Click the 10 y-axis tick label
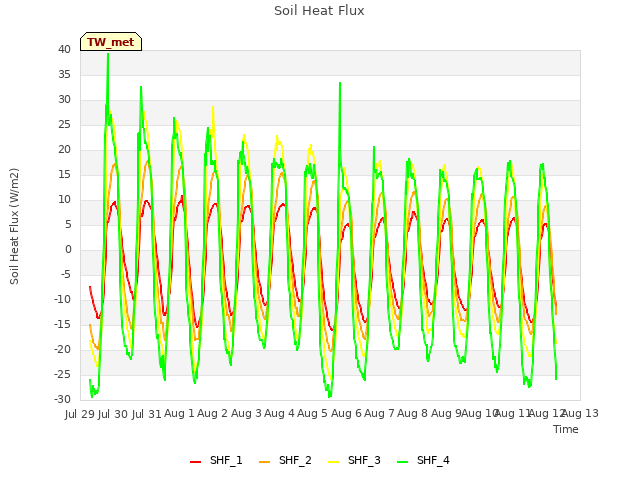This screenshot has height=480, width=640. click(64, 200)
